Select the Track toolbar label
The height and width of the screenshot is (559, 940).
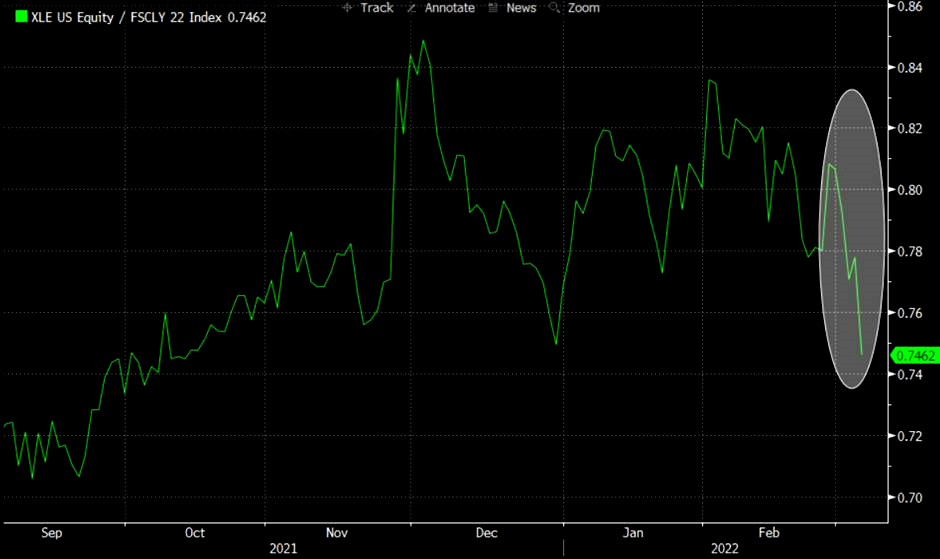pyautogui.click(x=377, y=8)
